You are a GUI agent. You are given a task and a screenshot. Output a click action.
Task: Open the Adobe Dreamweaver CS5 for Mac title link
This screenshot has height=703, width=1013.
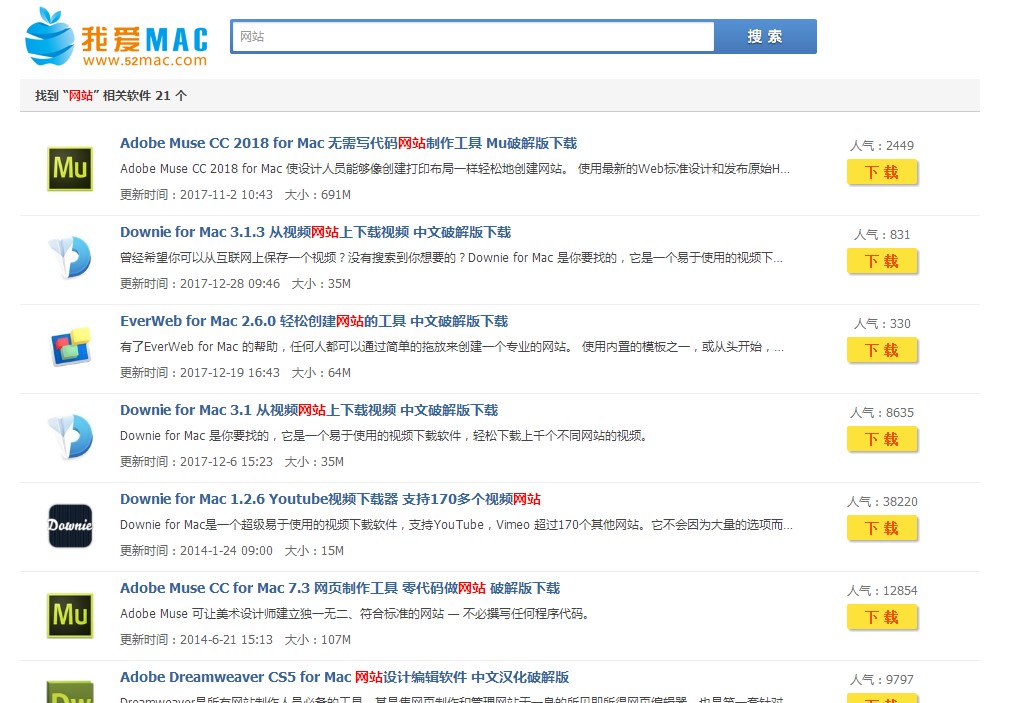344,678
